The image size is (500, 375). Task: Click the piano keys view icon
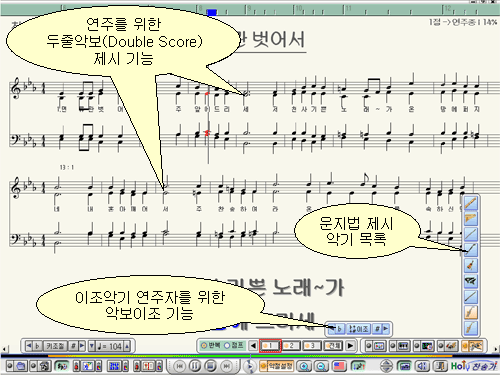[403, 346]
